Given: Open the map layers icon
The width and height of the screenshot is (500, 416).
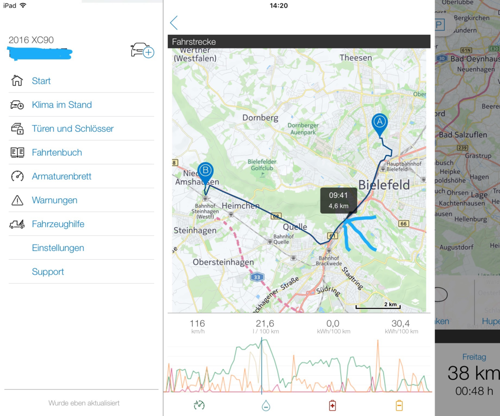Looking at the screenshot, I should [x=415, y=302].
